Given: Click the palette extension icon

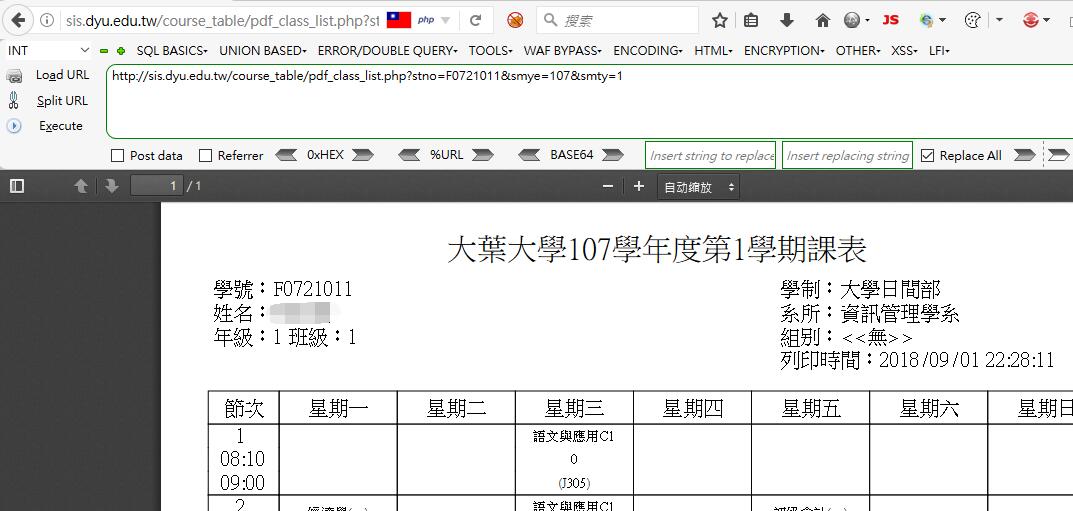Looking at the screenshot, I should tap(972, 21).
